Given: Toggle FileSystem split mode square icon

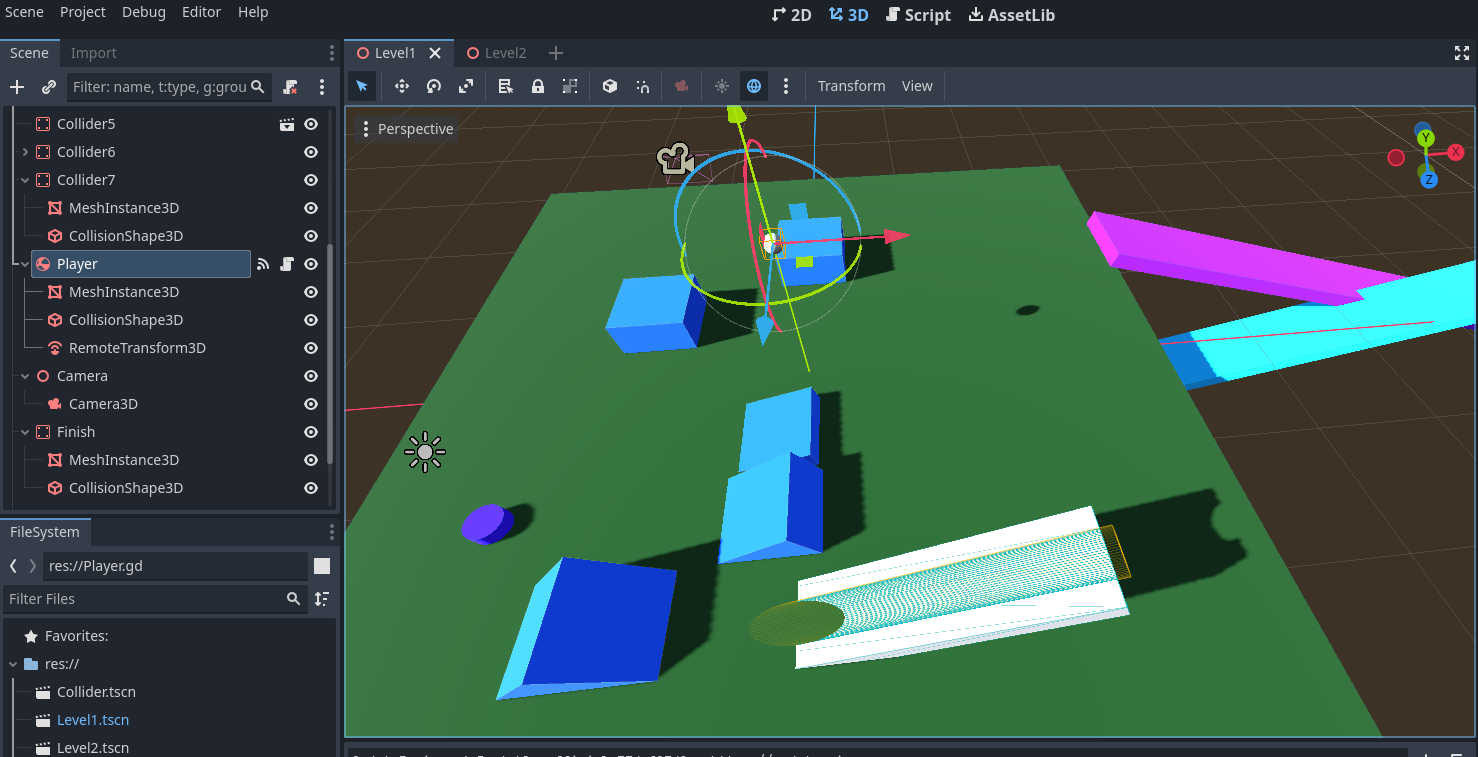Looking at the screenshot, I should 322,566.
